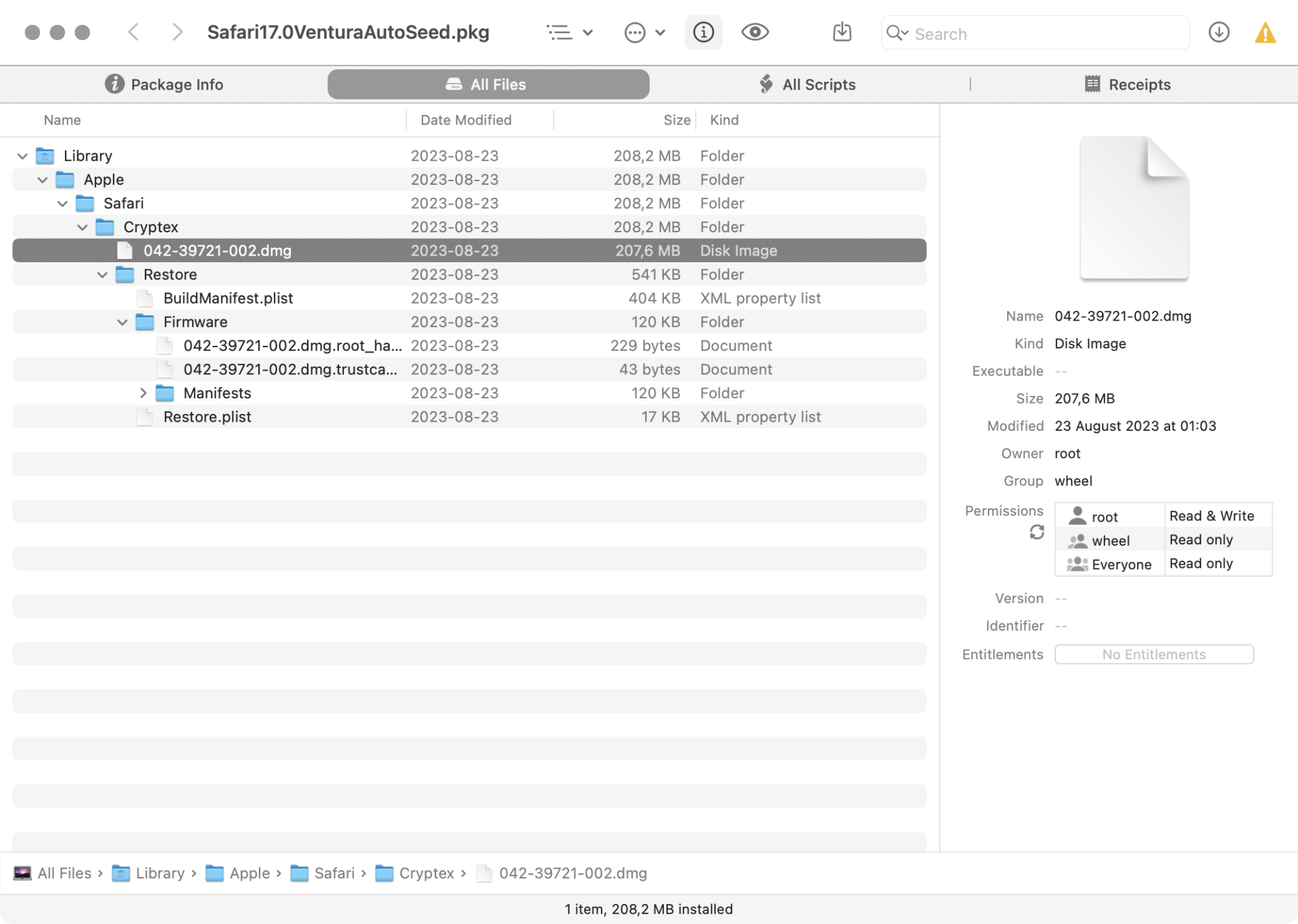The height and width of the screenshot is (924, 1298).
Task: Switch to the Package Info tab
Action: pos(164,85)
